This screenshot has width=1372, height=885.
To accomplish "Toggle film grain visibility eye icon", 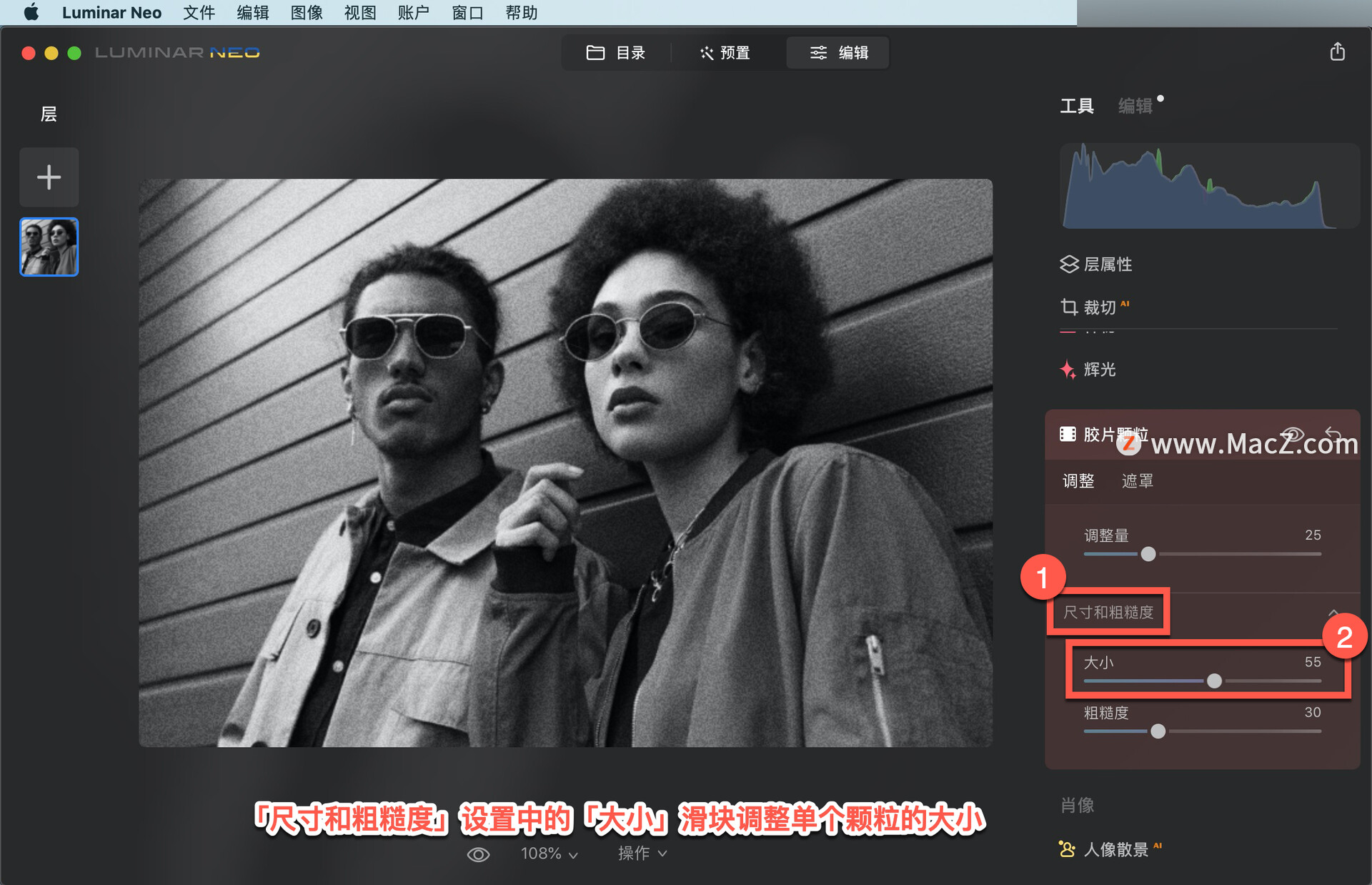I will [x=1292, y=434].
